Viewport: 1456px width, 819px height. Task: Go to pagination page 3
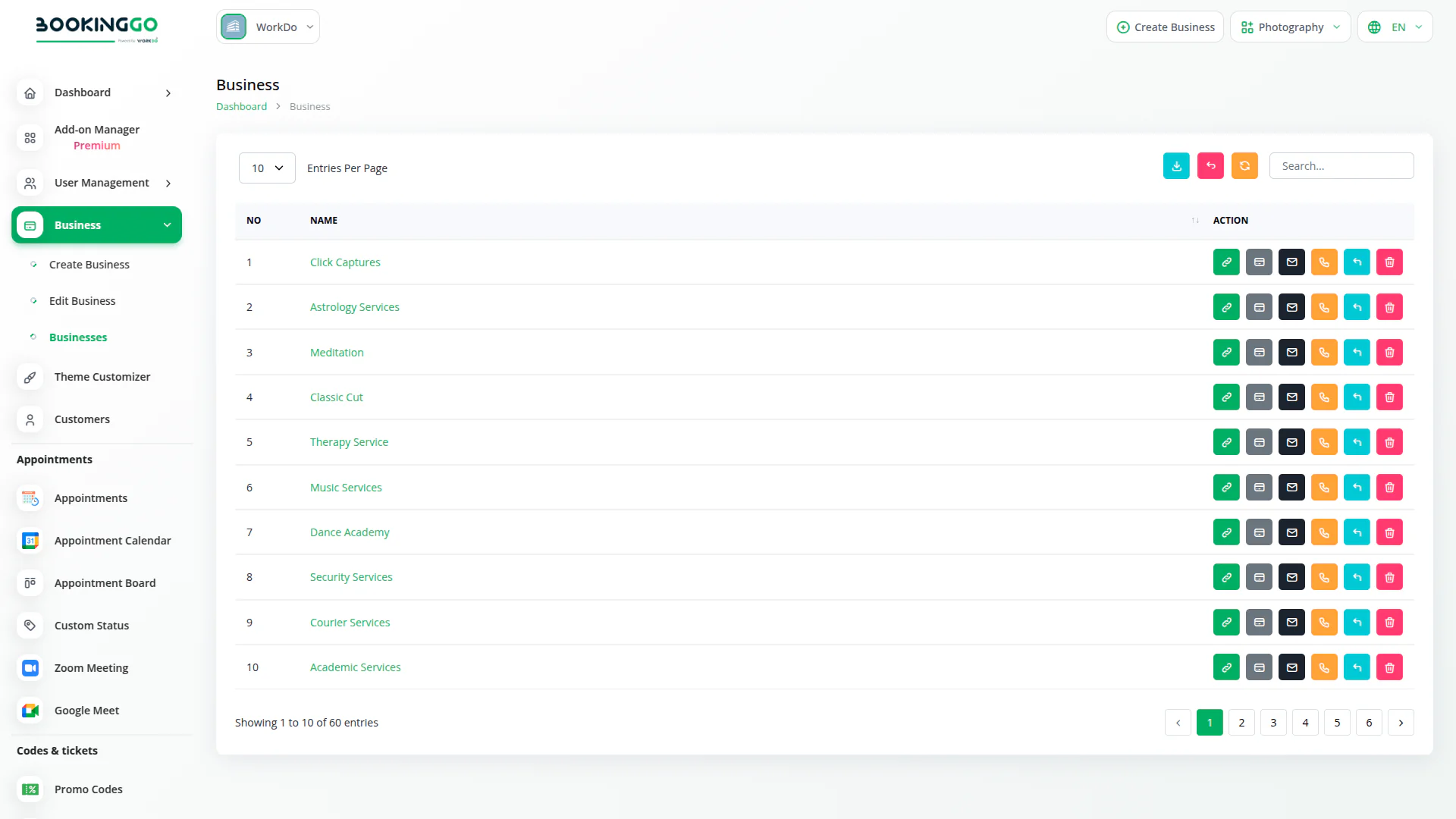[x=1273, y=723]
